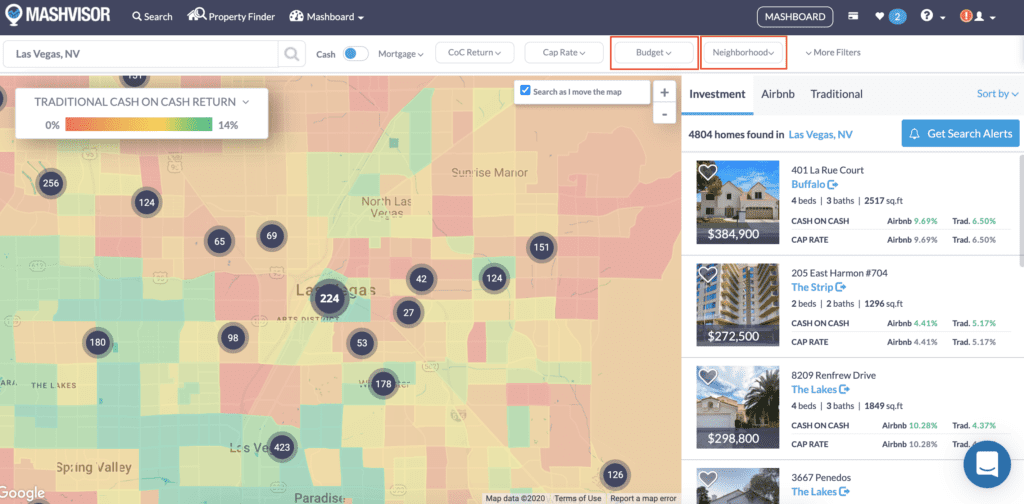
Task: Favorite the 401 La Rue Court listing
Action: click(x=708, y=172)
